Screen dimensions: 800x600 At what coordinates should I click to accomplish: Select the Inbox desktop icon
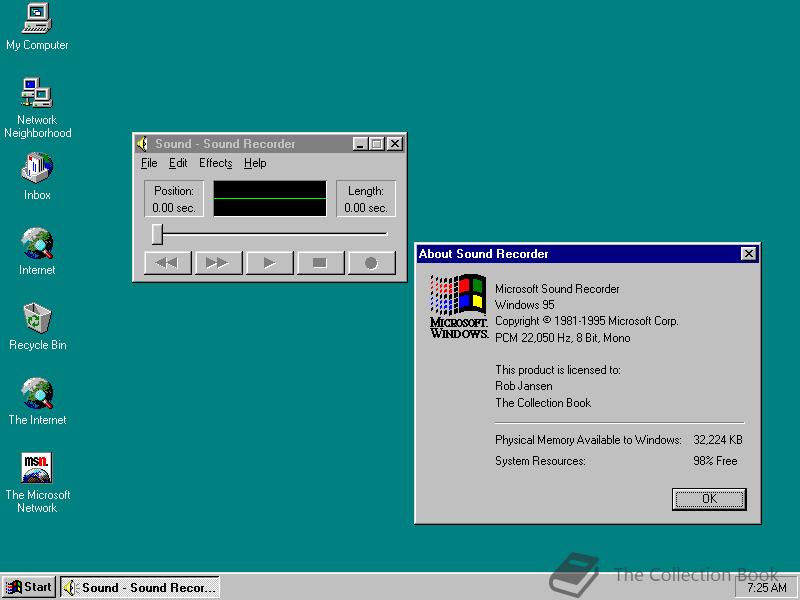click(x=37, y=176)
